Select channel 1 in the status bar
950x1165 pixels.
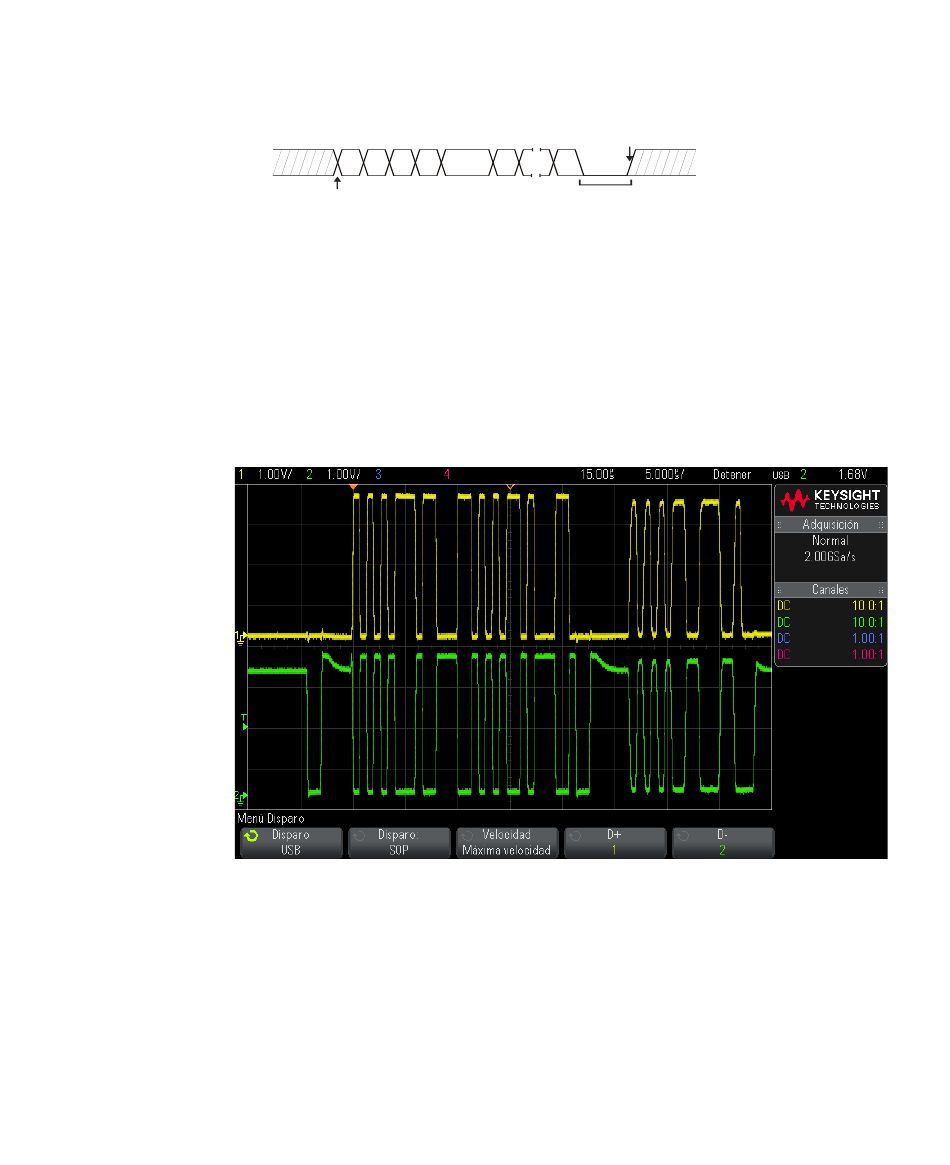point(241,474)
